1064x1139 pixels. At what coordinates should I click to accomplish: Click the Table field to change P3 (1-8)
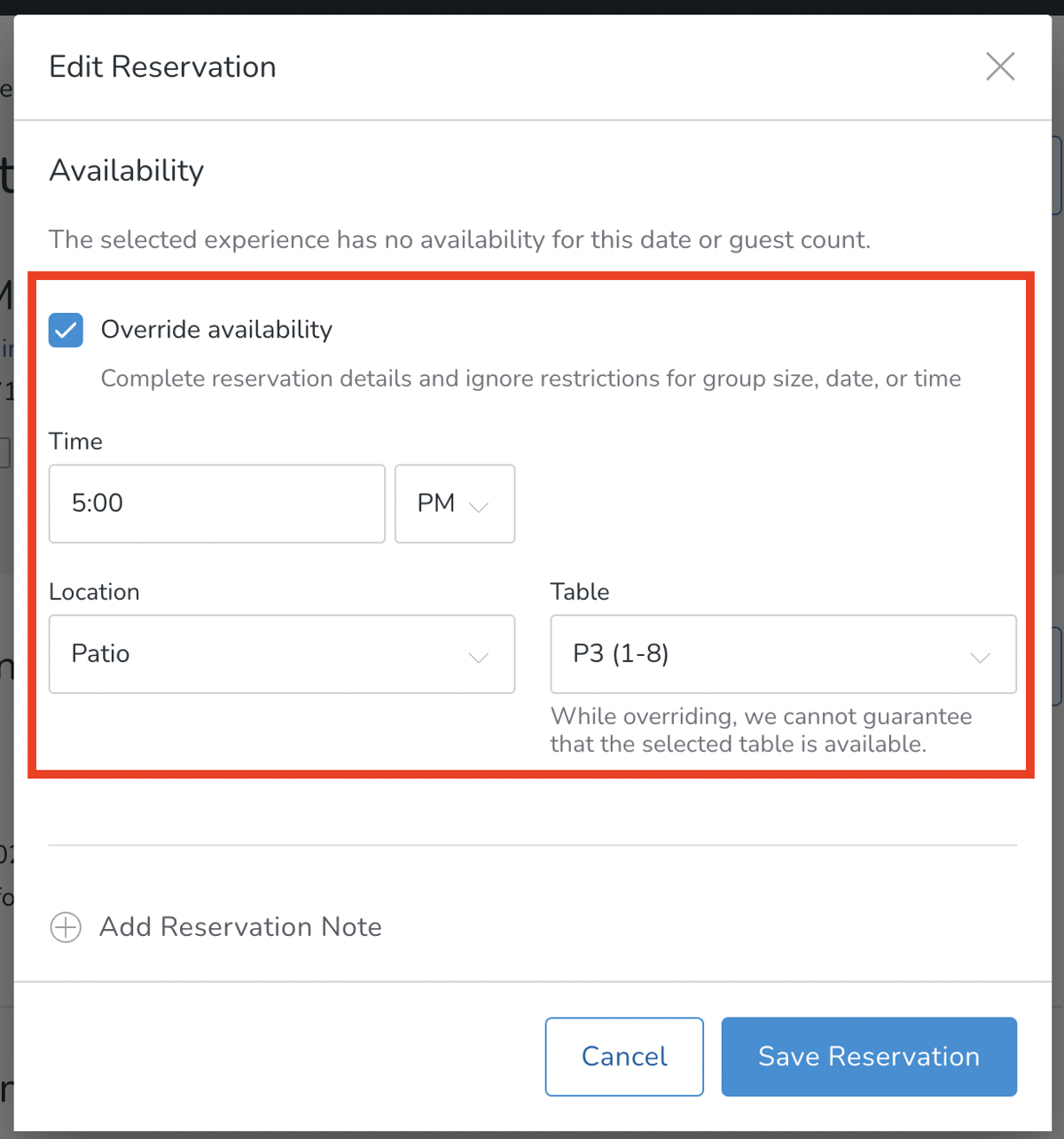click(783, 654)
